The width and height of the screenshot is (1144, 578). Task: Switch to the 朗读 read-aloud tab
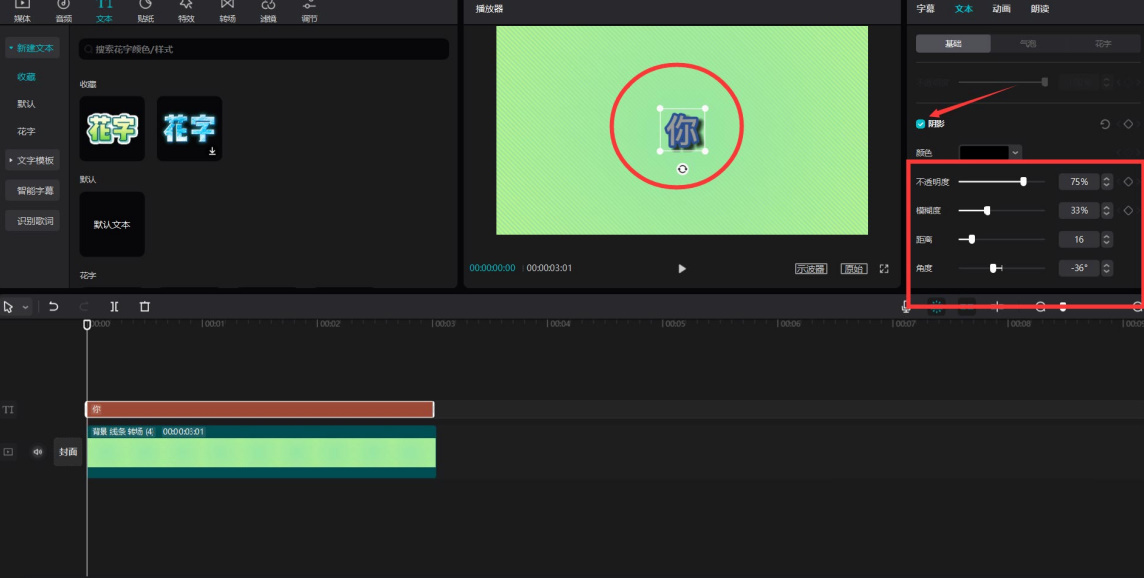1040,9
